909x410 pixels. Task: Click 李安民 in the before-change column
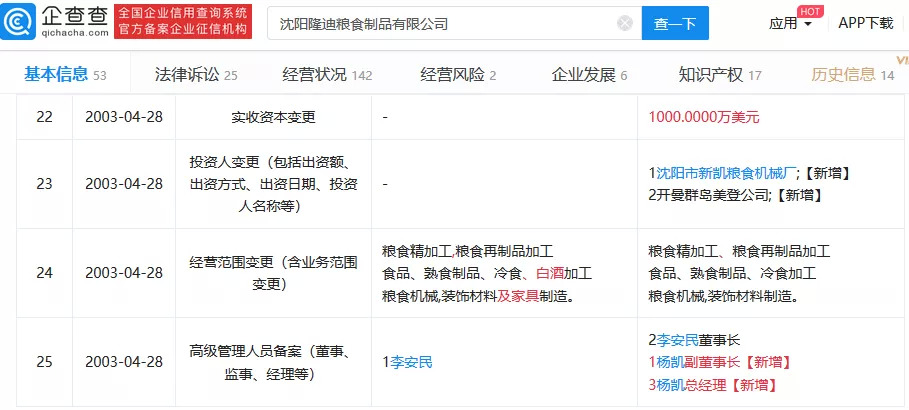[x=412, y=361]
